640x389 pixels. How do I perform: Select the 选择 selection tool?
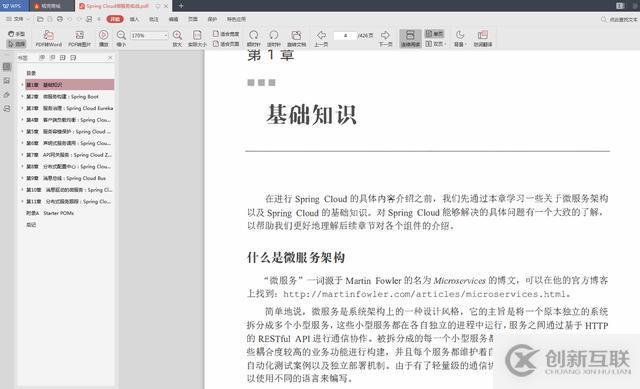17,44
